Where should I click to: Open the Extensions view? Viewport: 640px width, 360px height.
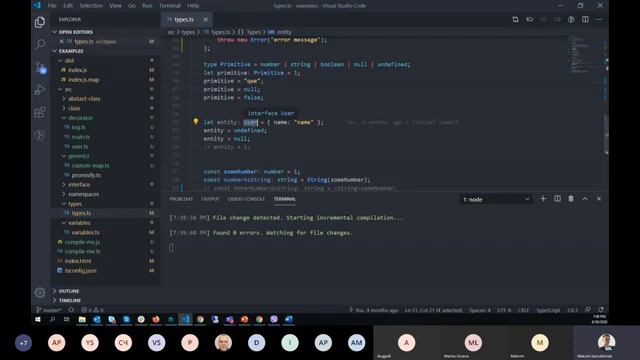(x=40, y=112)
